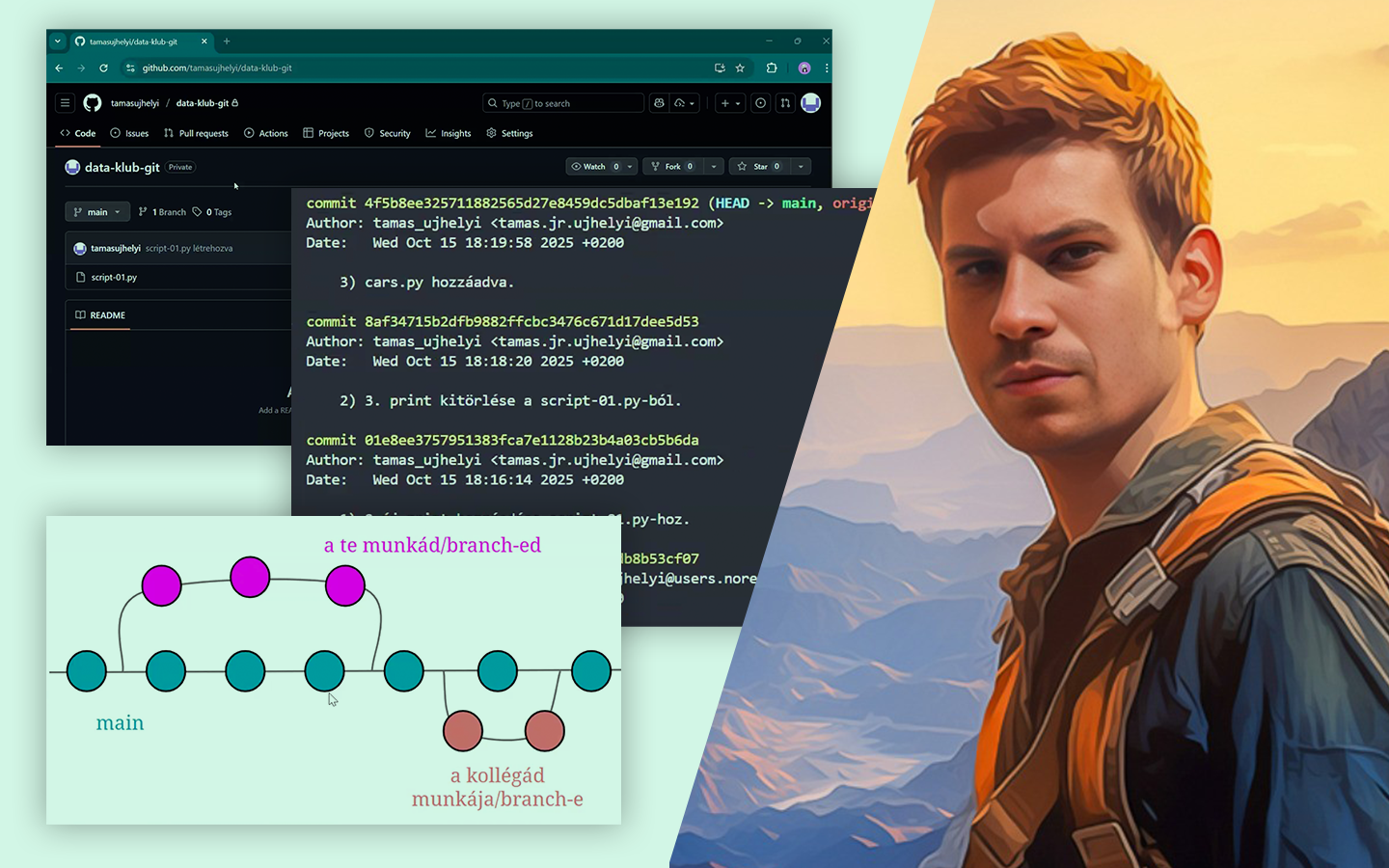Switch to the Pull requests tab
This screenshot has height=868, width=1389.
coord(196,134)
